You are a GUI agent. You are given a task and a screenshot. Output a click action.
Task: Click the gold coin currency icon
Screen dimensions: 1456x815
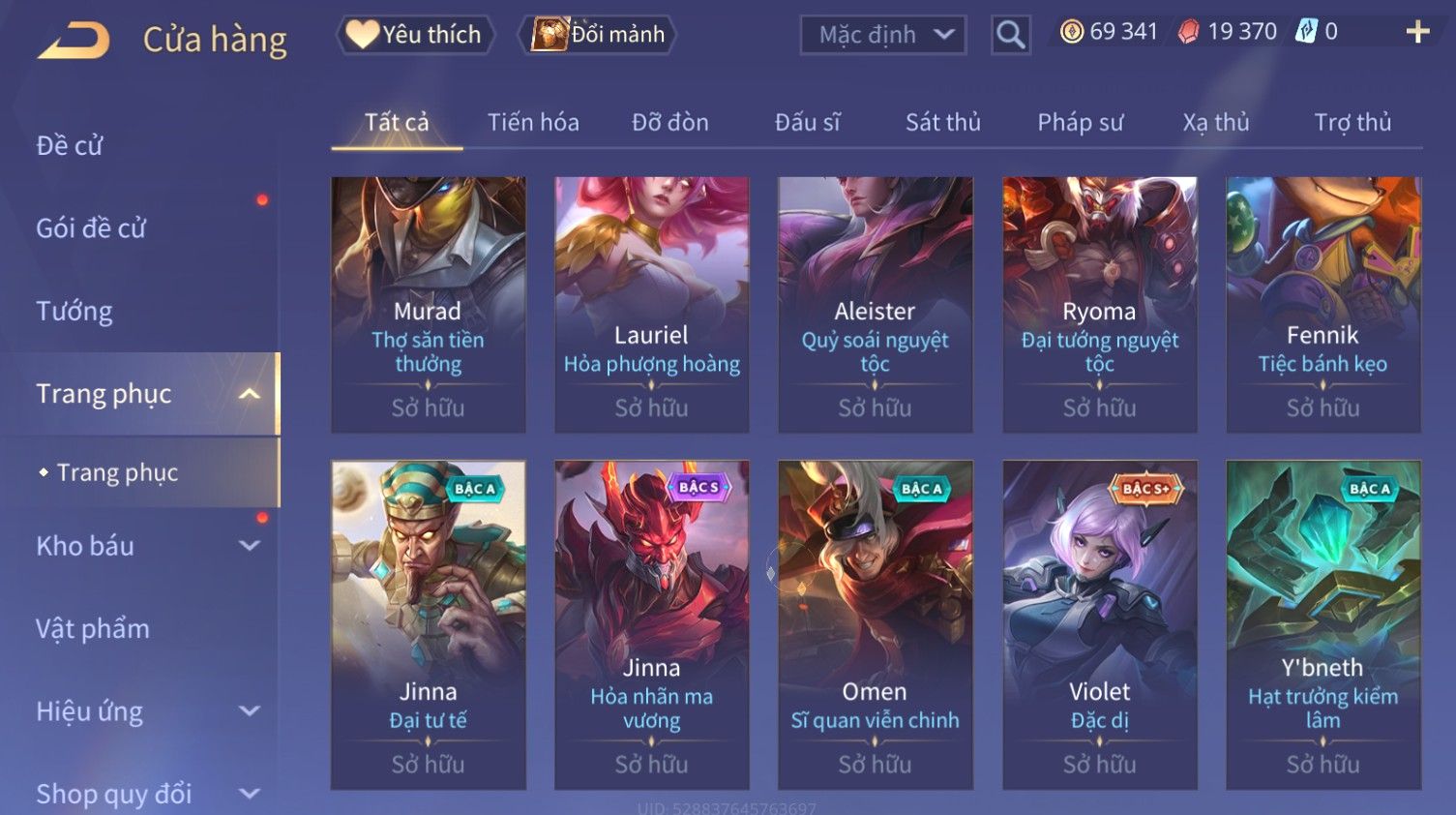pyautogui.click(x=1072, y=32)
